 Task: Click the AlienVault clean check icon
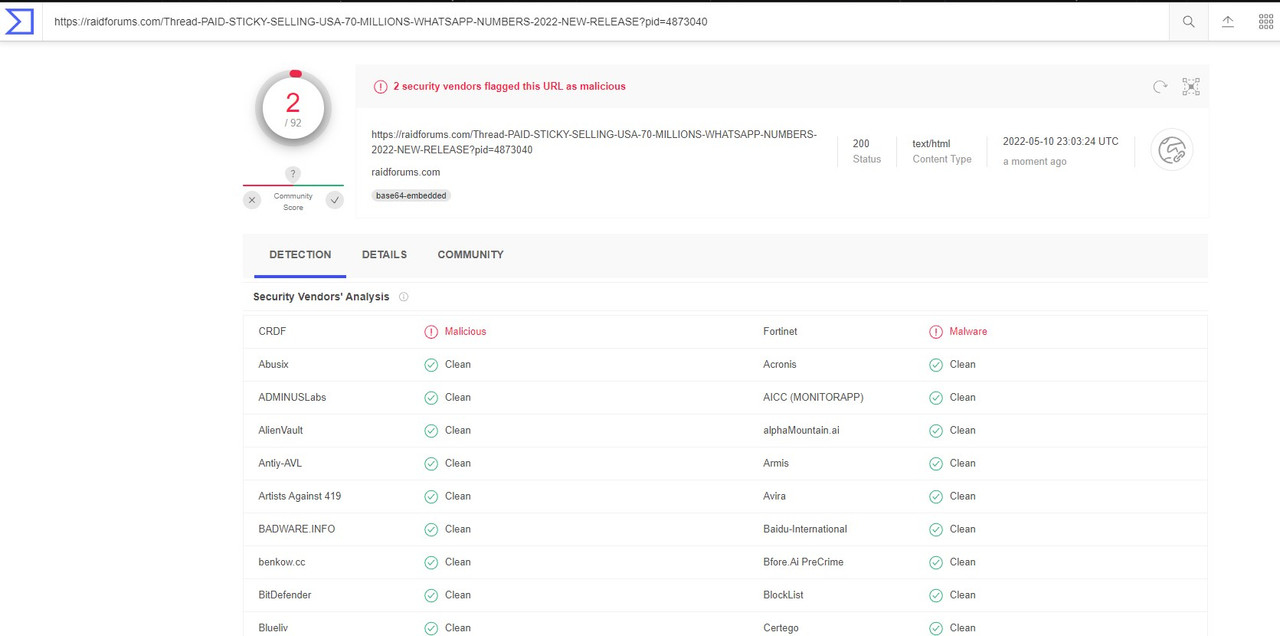click(x=431, y=431)
